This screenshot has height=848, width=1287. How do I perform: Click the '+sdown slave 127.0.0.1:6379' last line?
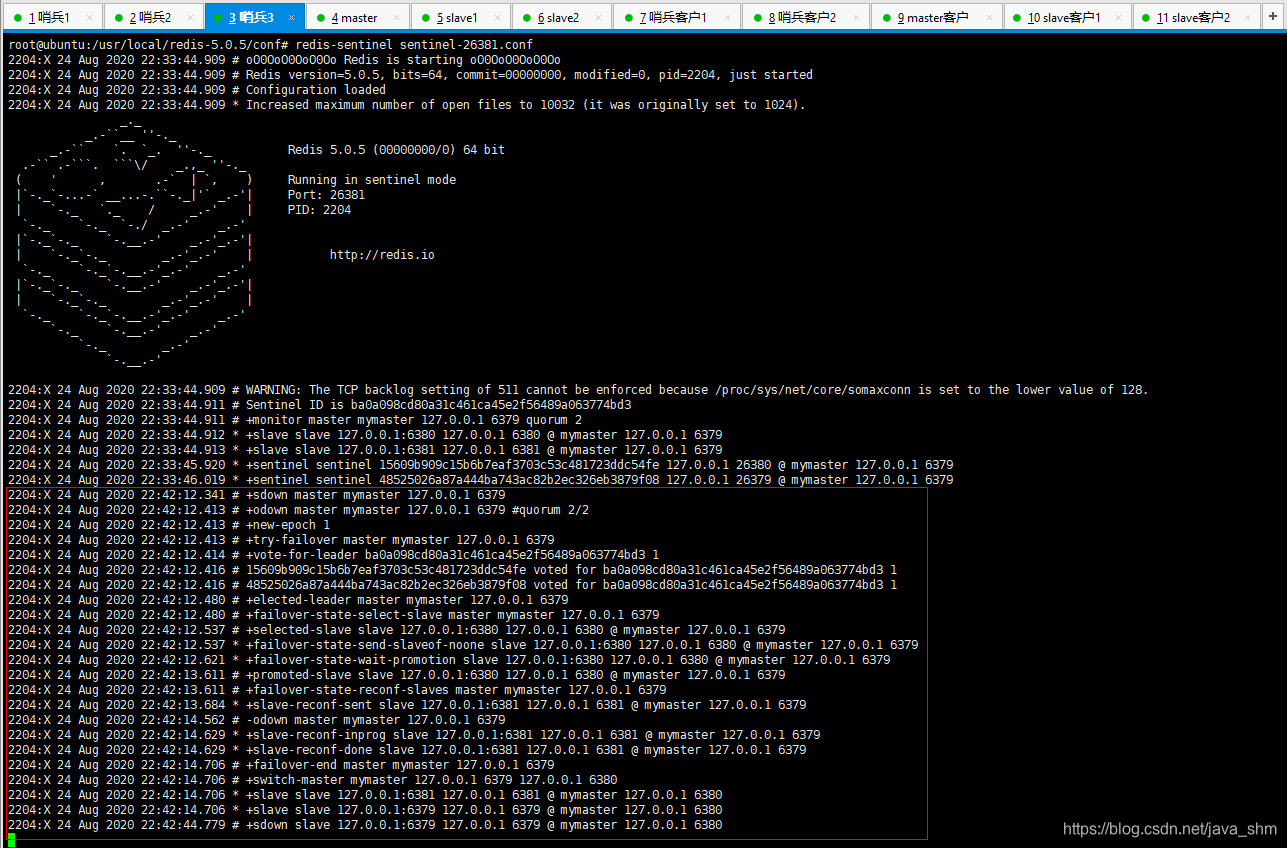(365, 825)
